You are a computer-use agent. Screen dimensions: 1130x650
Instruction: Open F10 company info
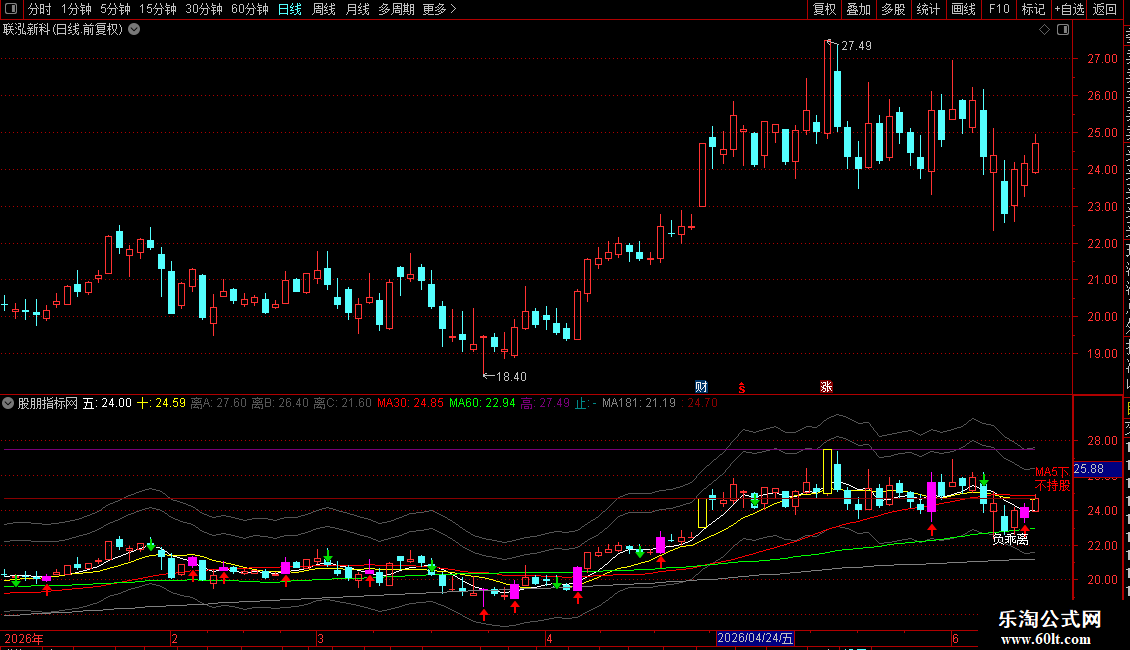[x=999, y=9]
